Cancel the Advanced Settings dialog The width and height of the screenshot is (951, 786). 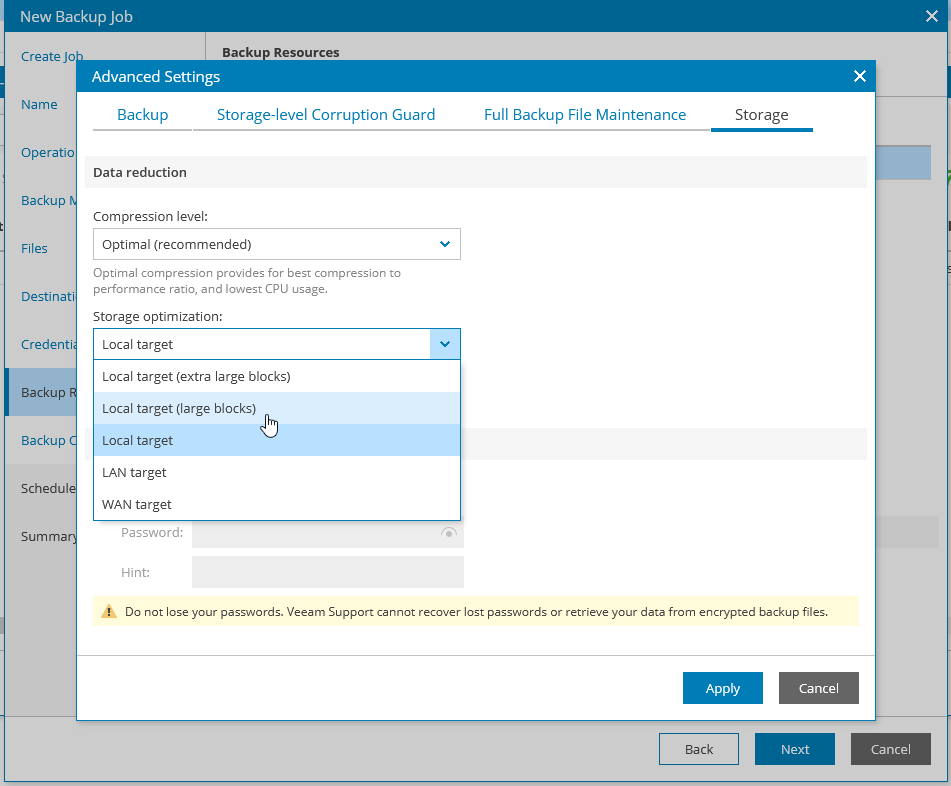pyautogui.click(x=818, y=688)
